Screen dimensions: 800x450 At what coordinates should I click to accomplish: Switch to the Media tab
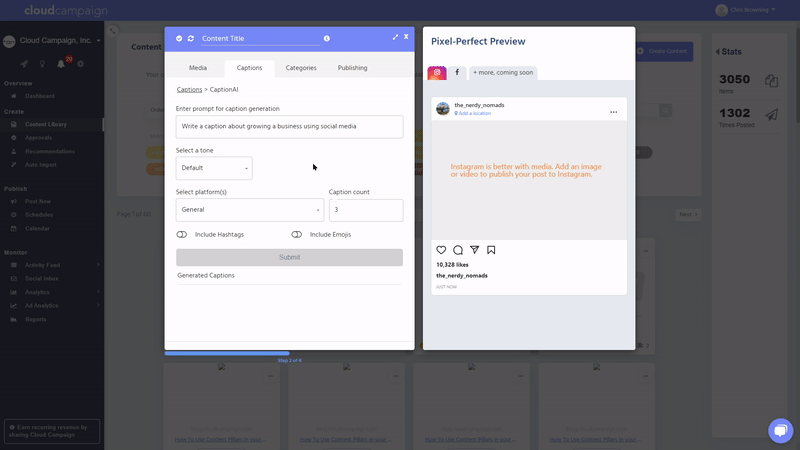(x=198, y=68)
